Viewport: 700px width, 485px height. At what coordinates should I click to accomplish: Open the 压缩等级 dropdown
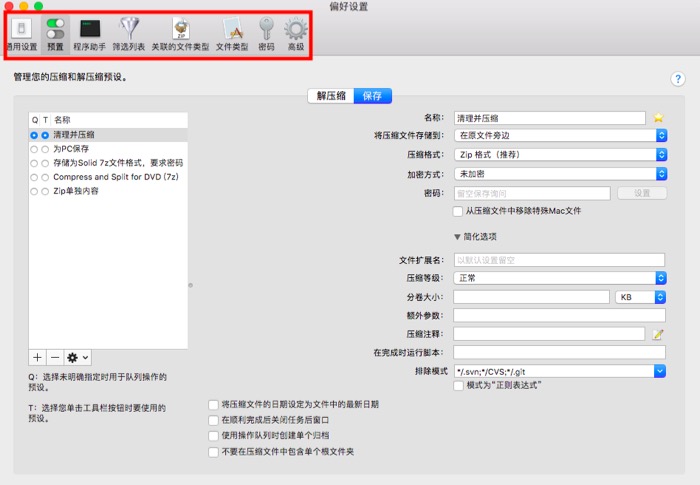[x=560, y=278]
